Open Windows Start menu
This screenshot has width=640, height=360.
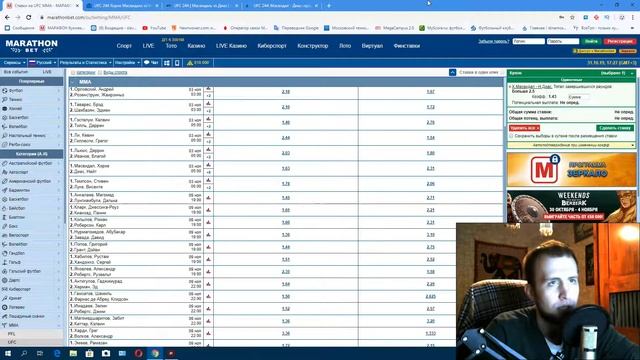(x=8, y=353)
